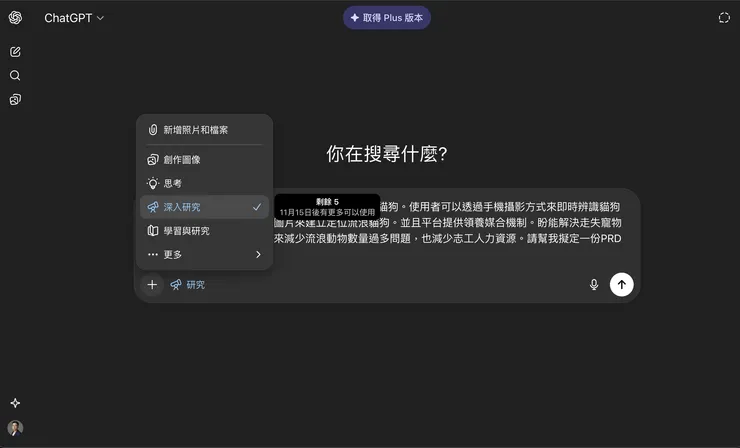Click the paperclip icon for 新增照片和檔案
This screenshot has width=740, height=448.
[152, 130]
